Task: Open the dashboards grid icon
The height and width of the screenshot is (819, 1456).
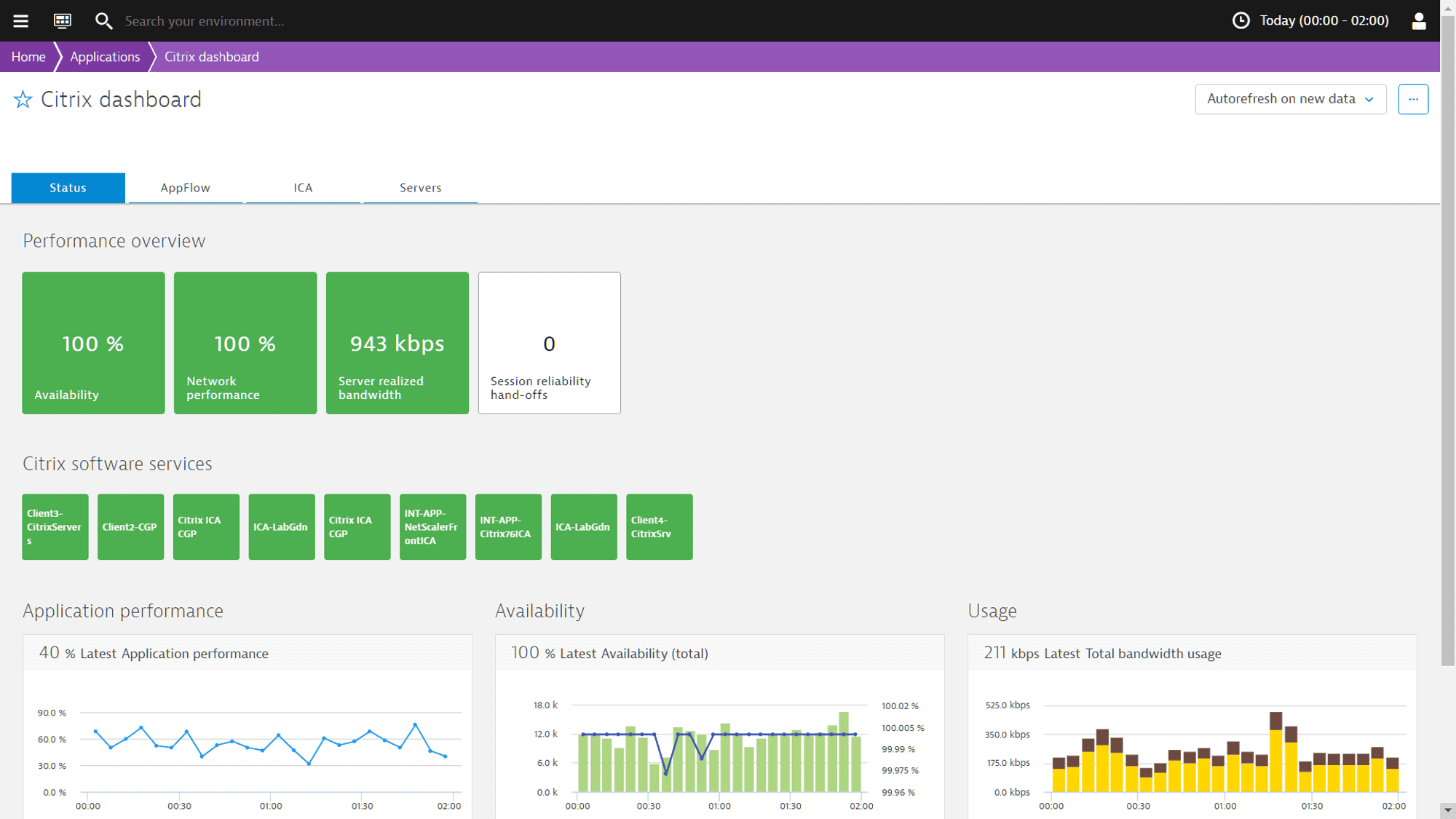Action: (x=63, y=20)
